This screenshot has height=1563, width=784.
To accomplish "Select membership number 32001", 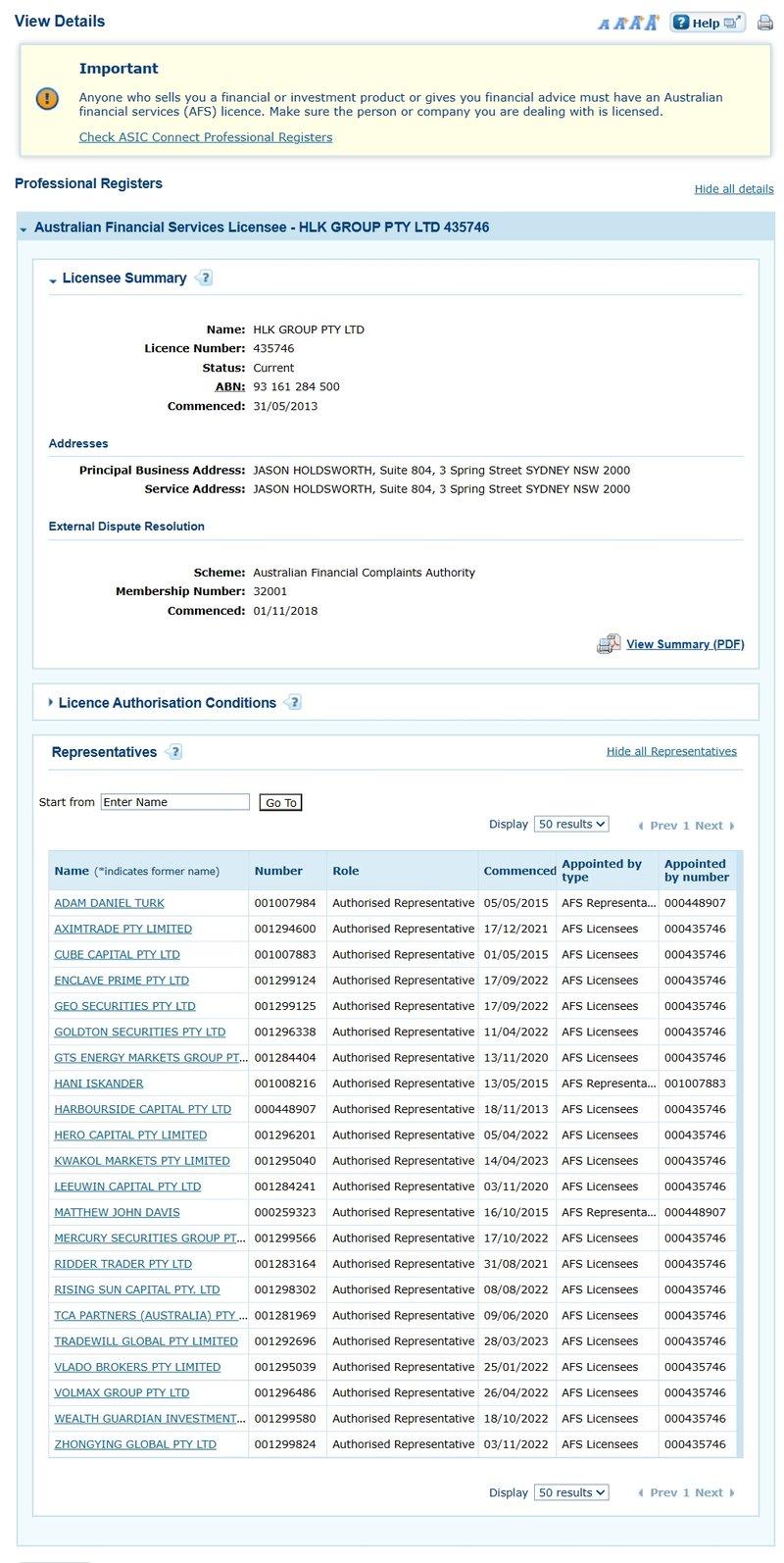I will click(270, 591).
